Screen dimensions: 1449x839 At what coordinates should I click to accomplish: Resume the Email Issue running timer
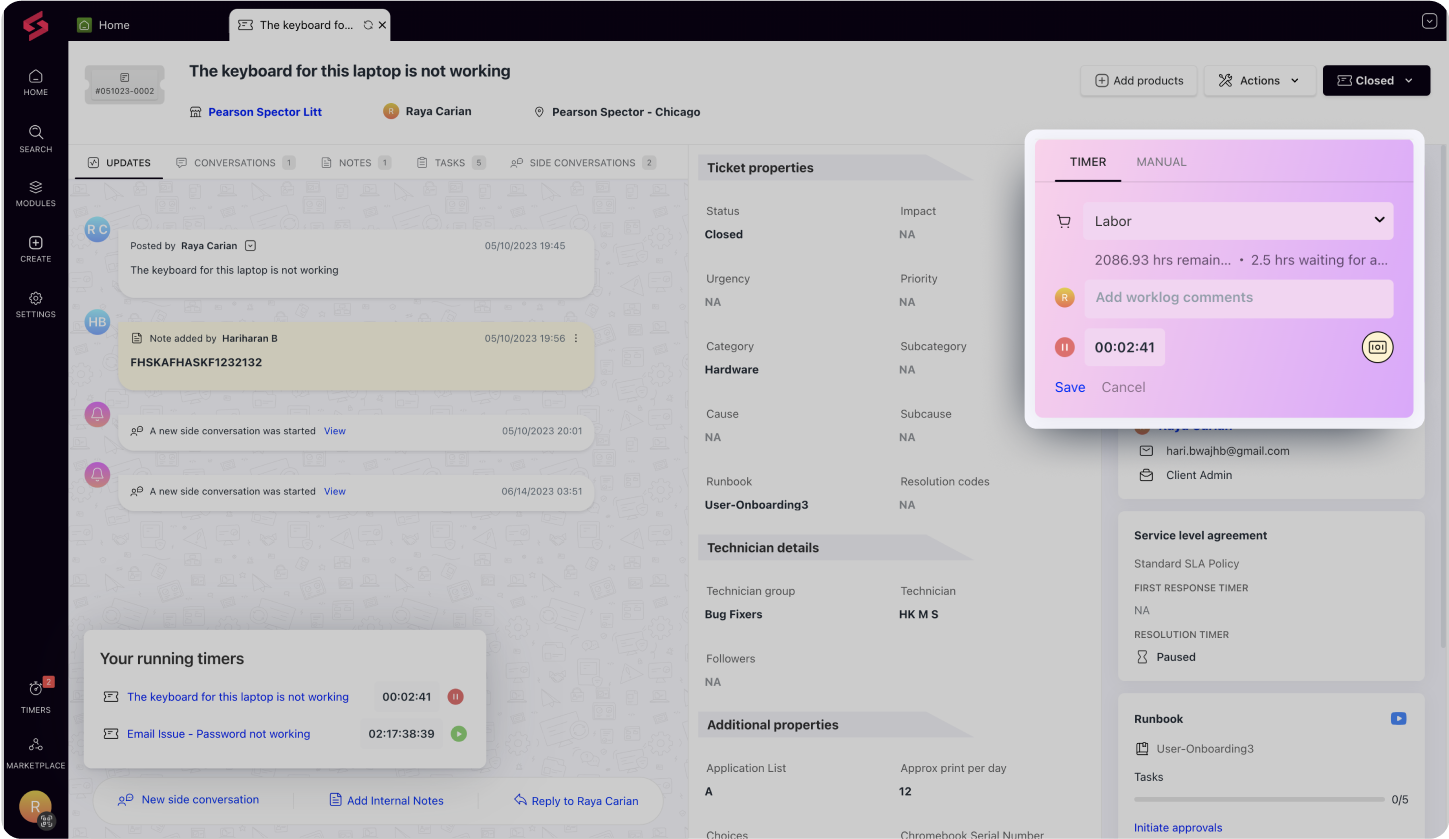[458, 734]
